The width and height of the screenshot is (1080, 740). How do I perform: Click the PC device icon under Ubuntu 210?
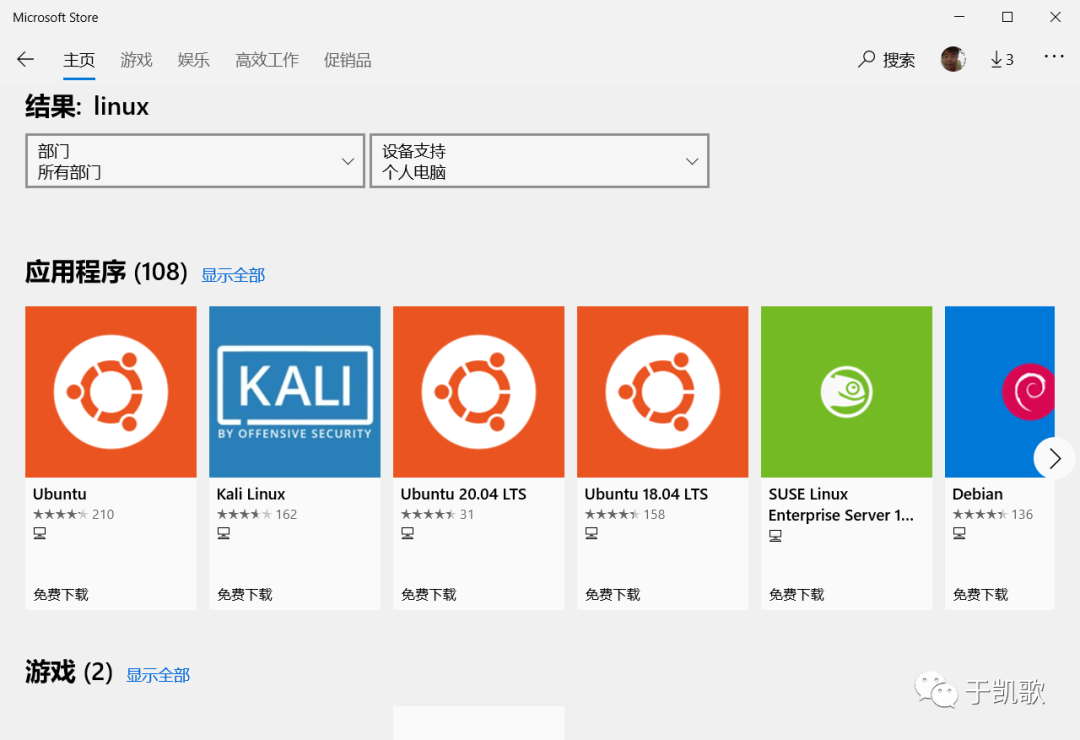(40, 533)
